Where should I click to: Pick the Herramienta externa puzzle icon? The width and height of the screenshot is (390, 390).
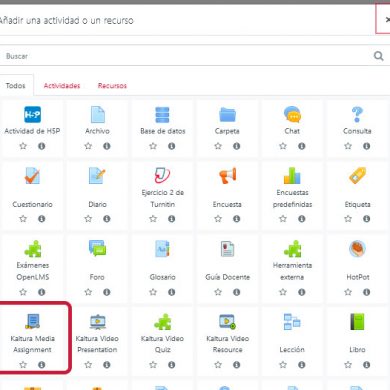pyautogui.click(x=292, y=249)
